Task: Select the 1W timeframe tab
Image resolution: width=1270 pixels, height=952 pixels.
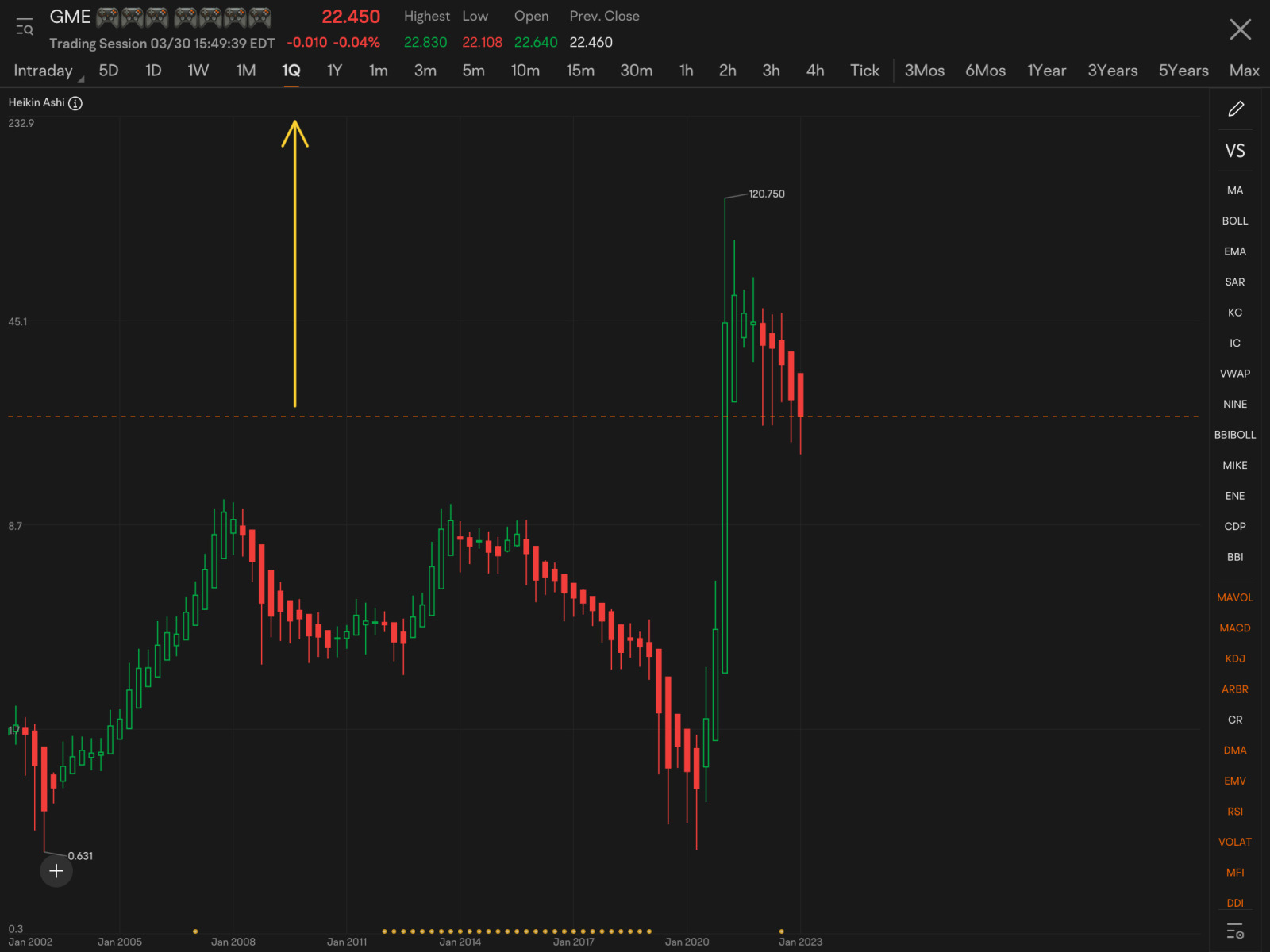Action: (198, 71)
